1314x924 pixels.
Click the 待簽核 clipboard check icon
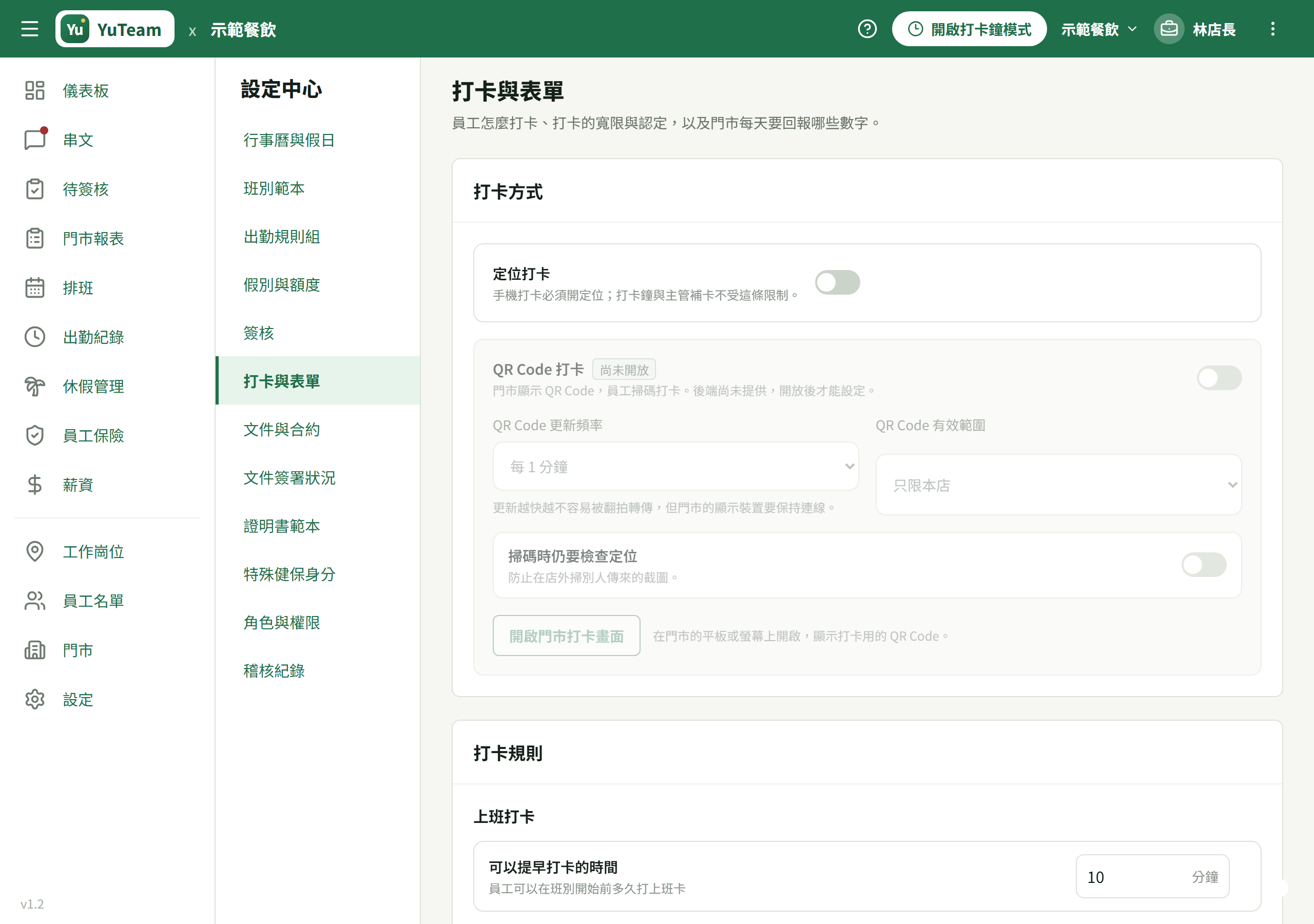click(x=35, y=189)
